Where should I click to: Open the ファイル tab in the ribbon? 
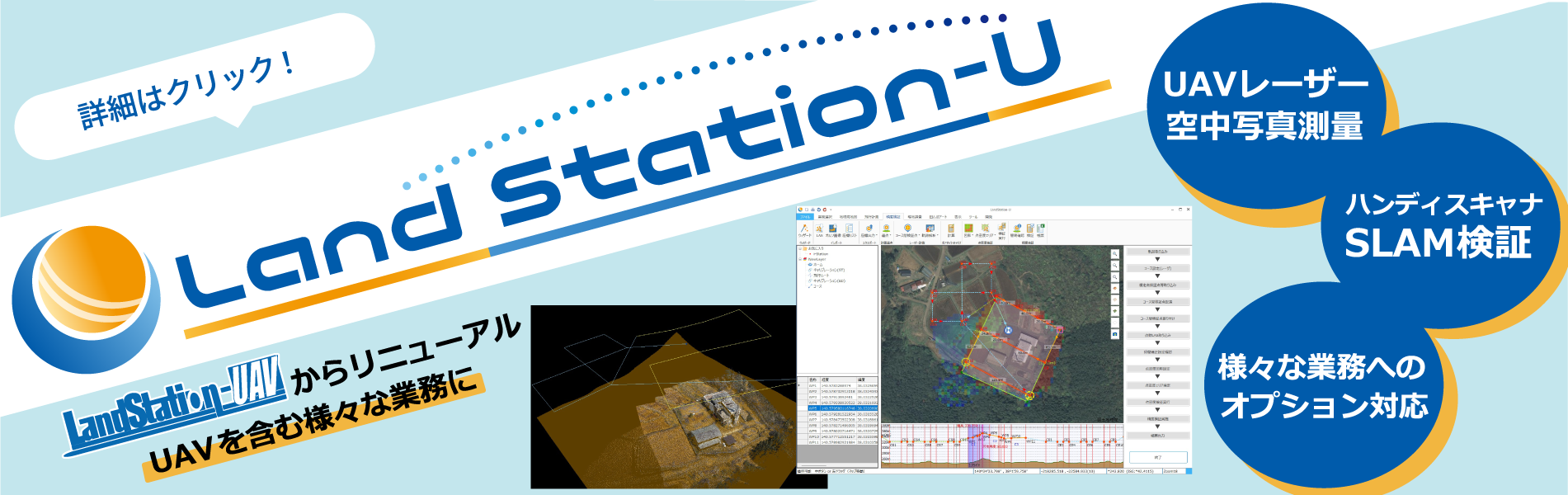tap(805, 217)
